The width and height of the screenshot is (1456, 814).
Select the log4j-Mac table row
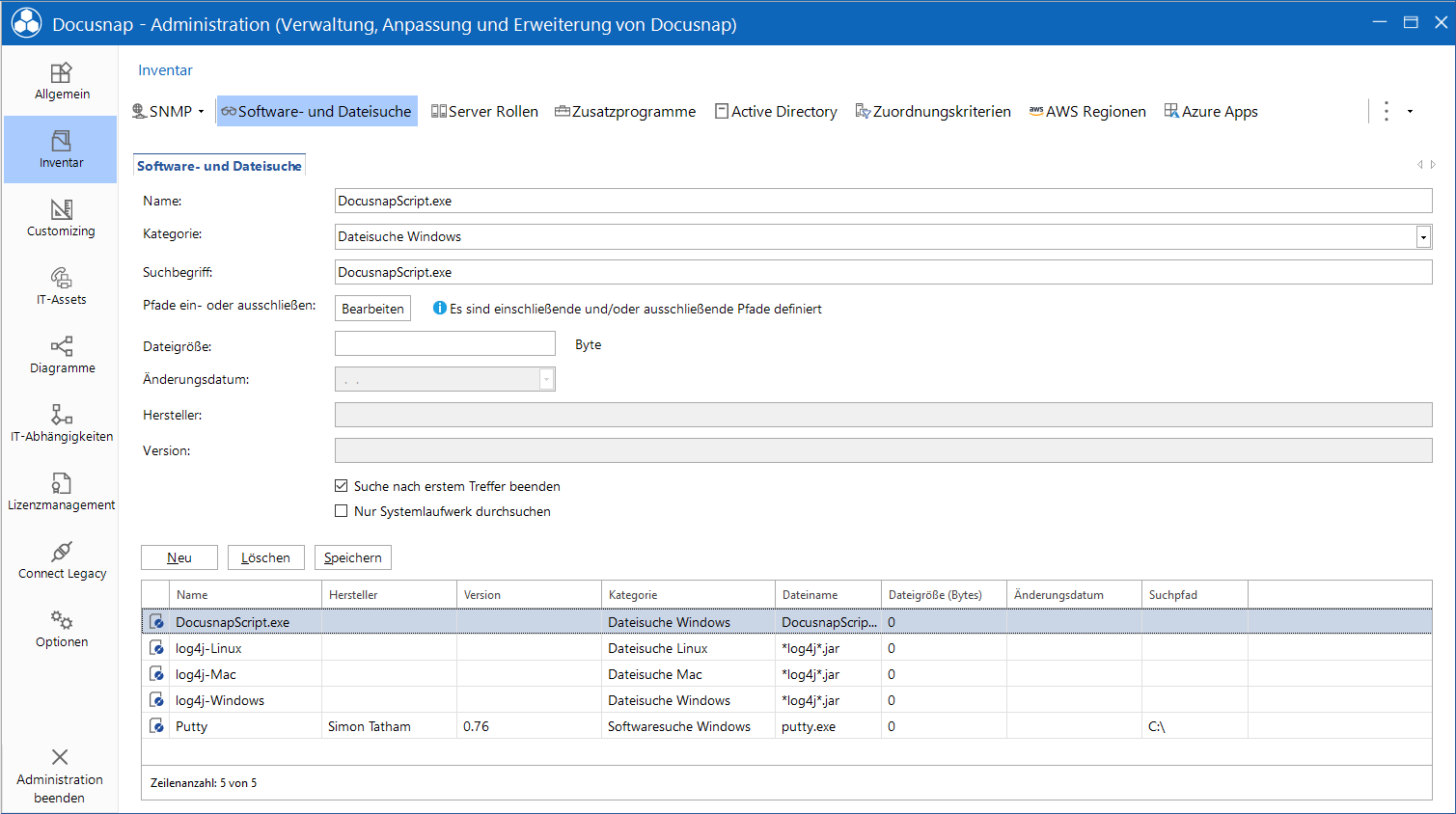[786, 674]
